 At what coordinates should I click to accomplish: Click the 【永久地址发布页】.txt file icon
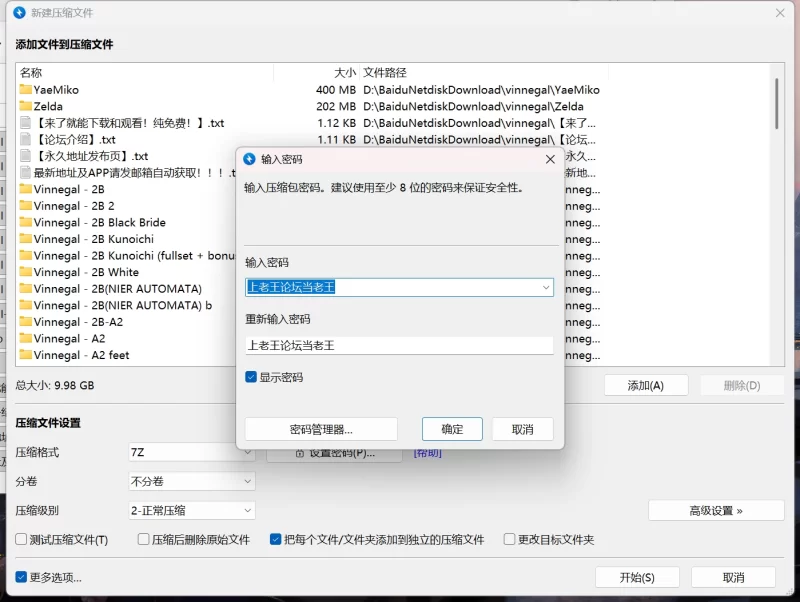coord(26,156)
